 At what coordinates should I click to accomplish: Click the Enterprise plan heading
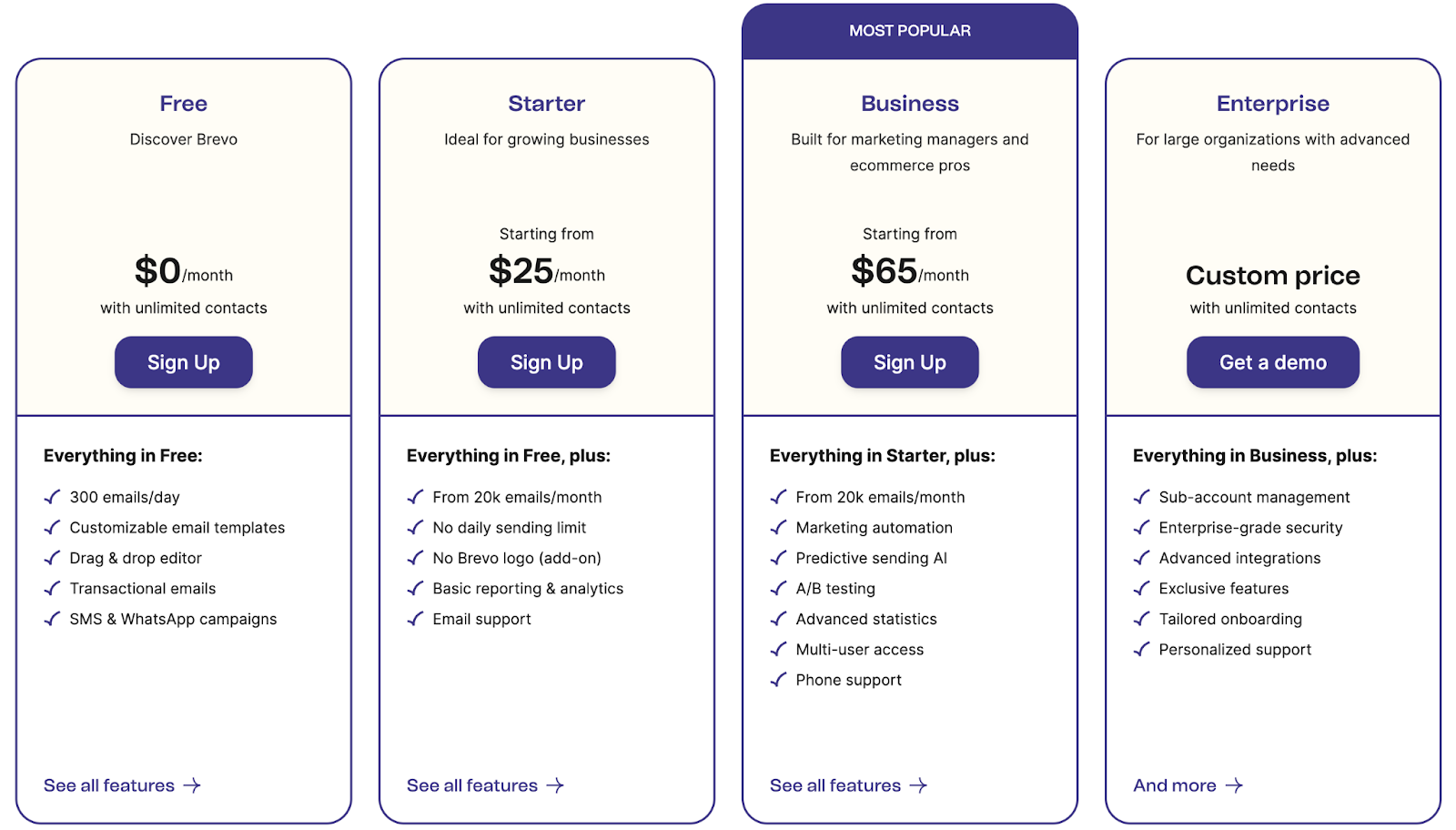pos(1272,104)
